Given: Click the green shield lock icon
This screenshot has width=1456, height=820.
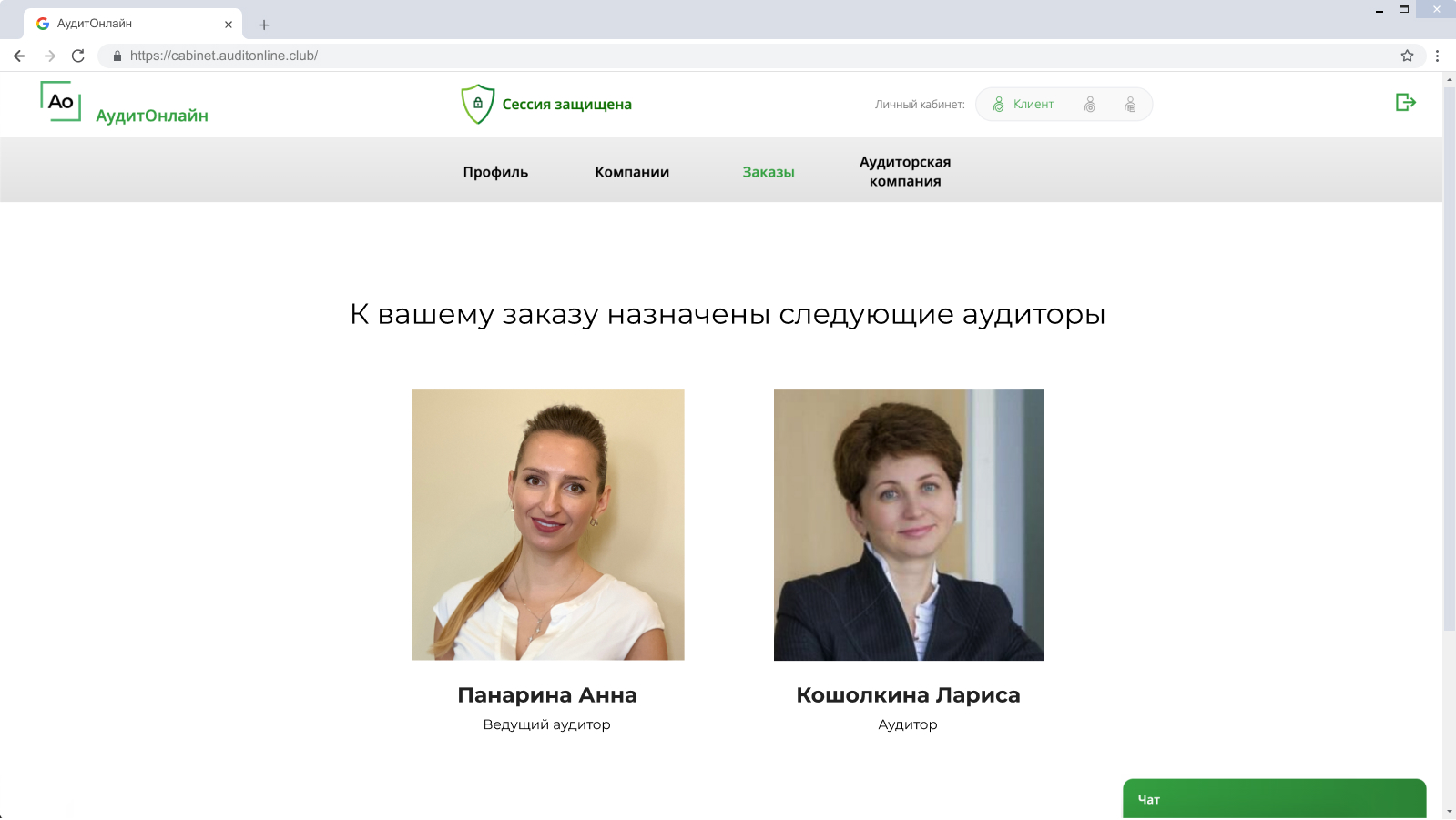Looking at the screenshot, I should [x=477, y=104].
